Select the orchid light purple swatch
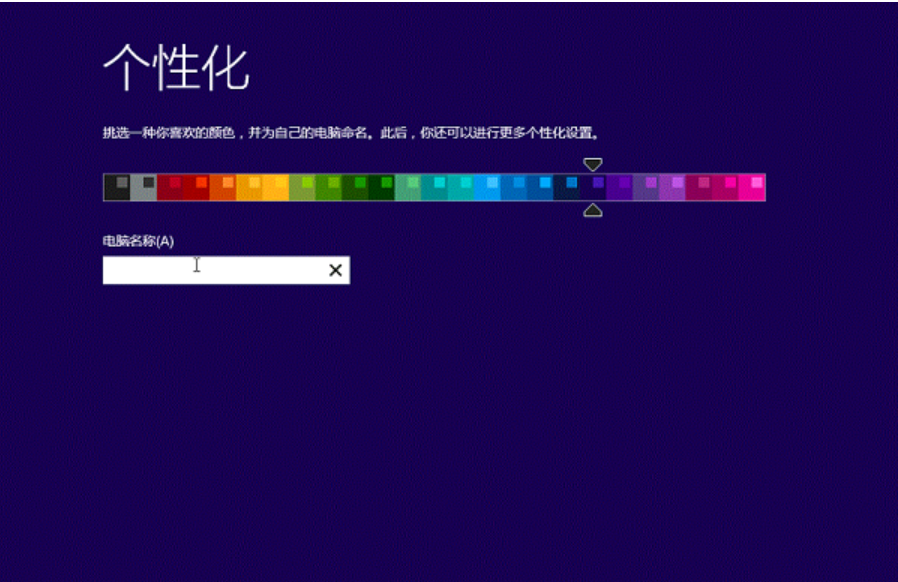 point(672,187)
